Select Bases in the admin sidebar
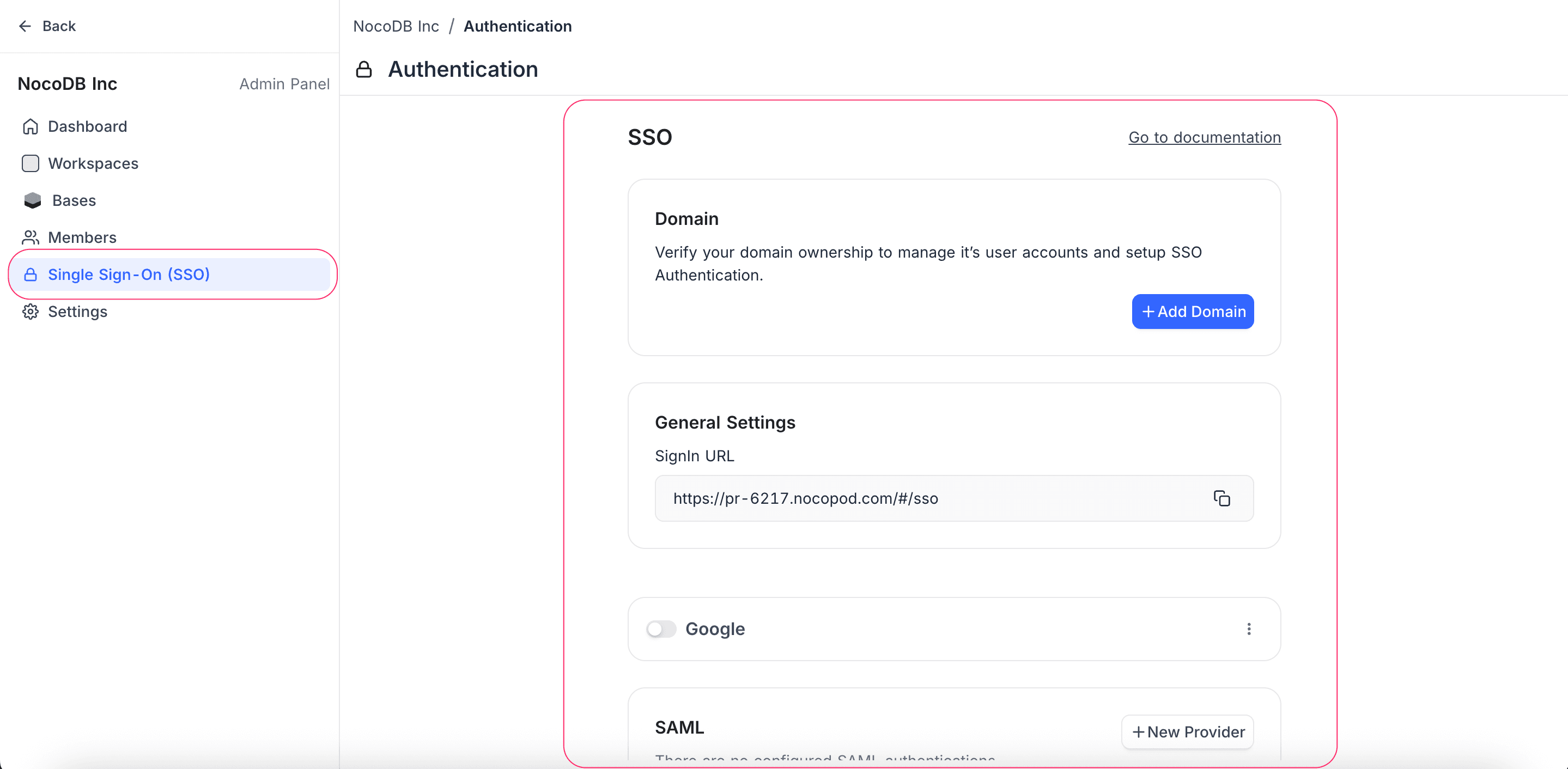 tap(74, 201)
